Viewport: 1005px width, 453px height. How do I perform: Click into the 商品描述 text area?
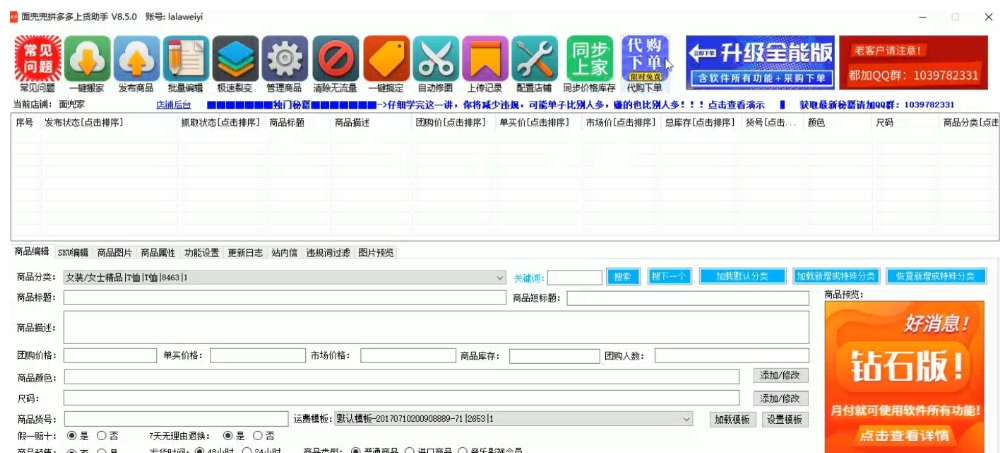[x=436, y=327]
